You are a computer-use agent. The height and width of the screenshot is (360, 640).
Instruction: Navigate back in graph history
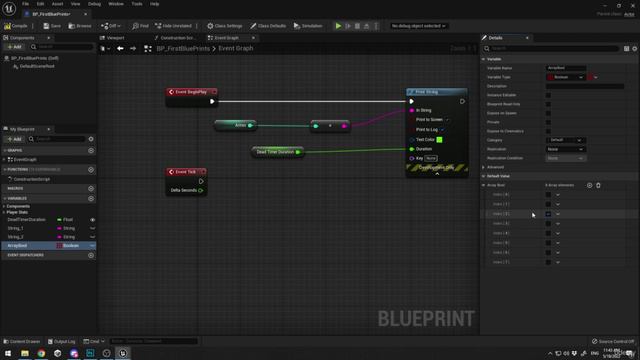tap(120, 49)
